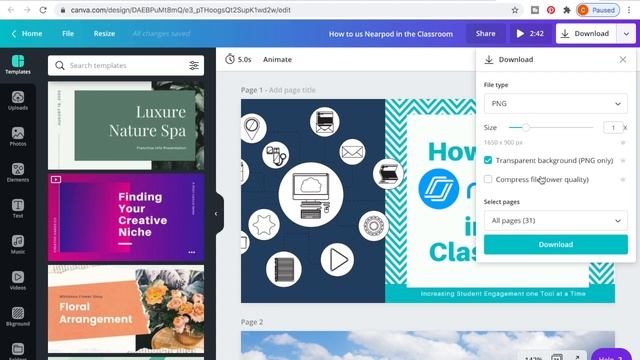Select the Floral Arrangement template
This screenshot has height=360, width=640.
point(126,309)
